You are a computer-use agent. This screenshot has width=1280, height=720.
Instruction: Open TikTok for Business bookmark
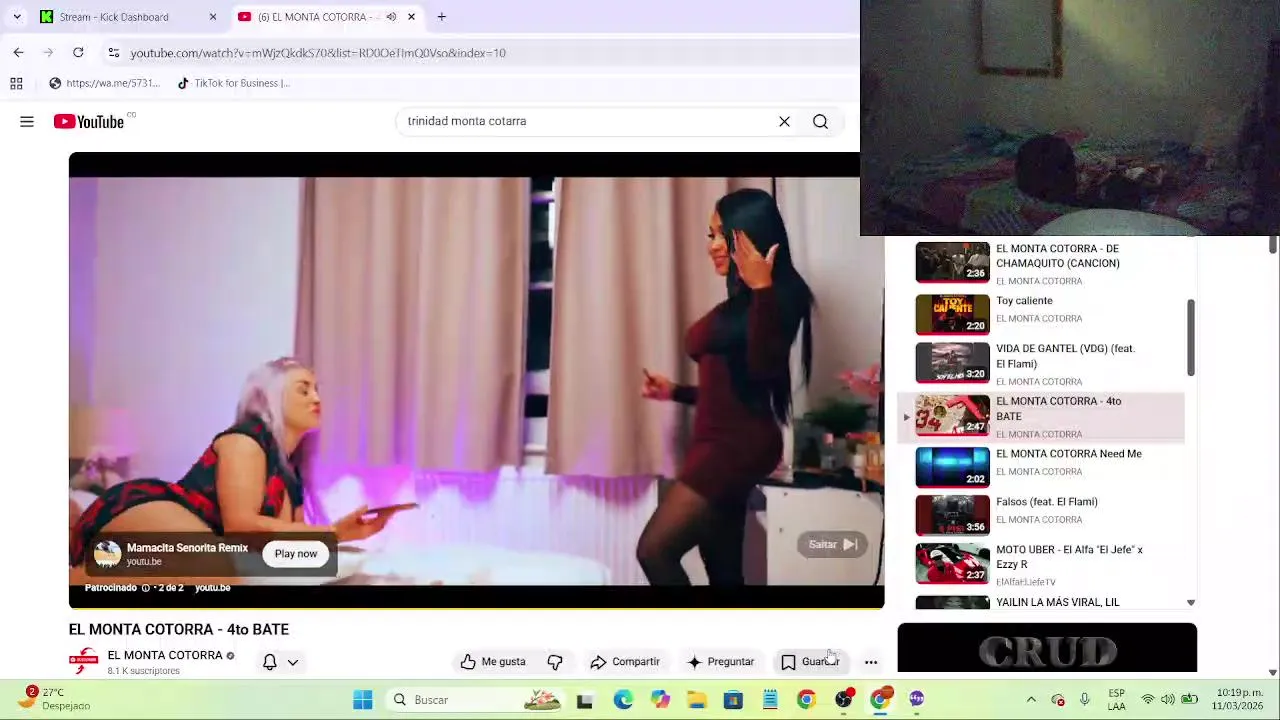[233, 83]
